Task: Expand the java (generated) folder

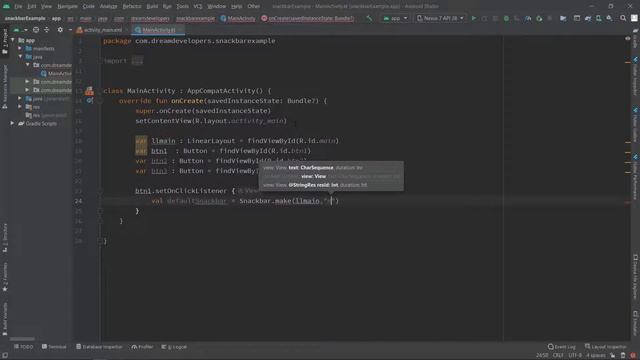Action: pyautogui.click(x=20, y=98)
